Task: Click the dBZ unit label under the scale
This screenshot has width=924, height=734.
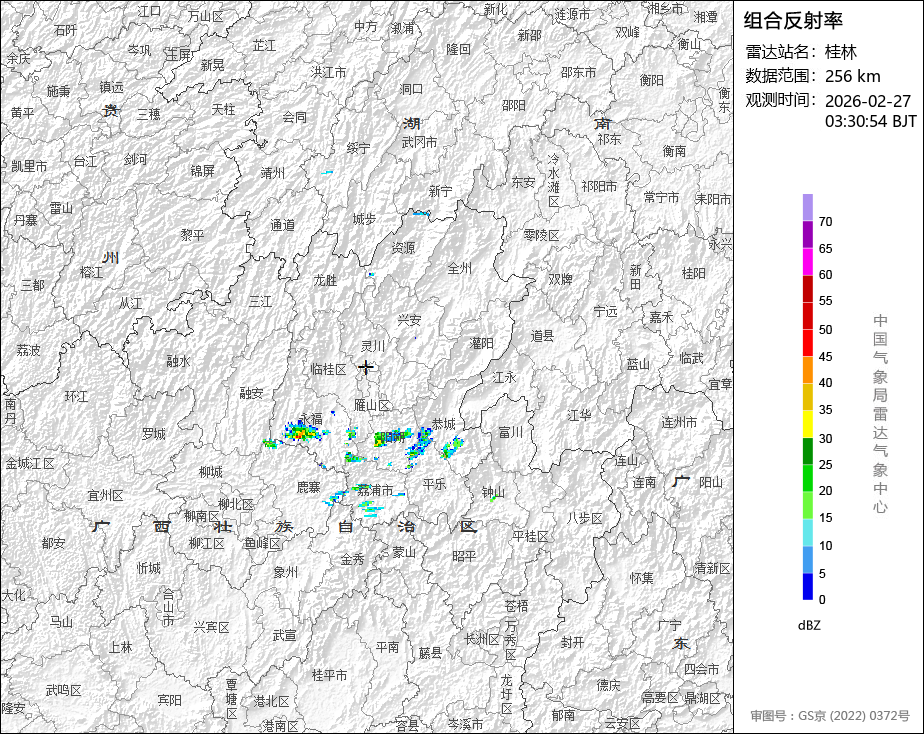Action: (x=809, y=625)
